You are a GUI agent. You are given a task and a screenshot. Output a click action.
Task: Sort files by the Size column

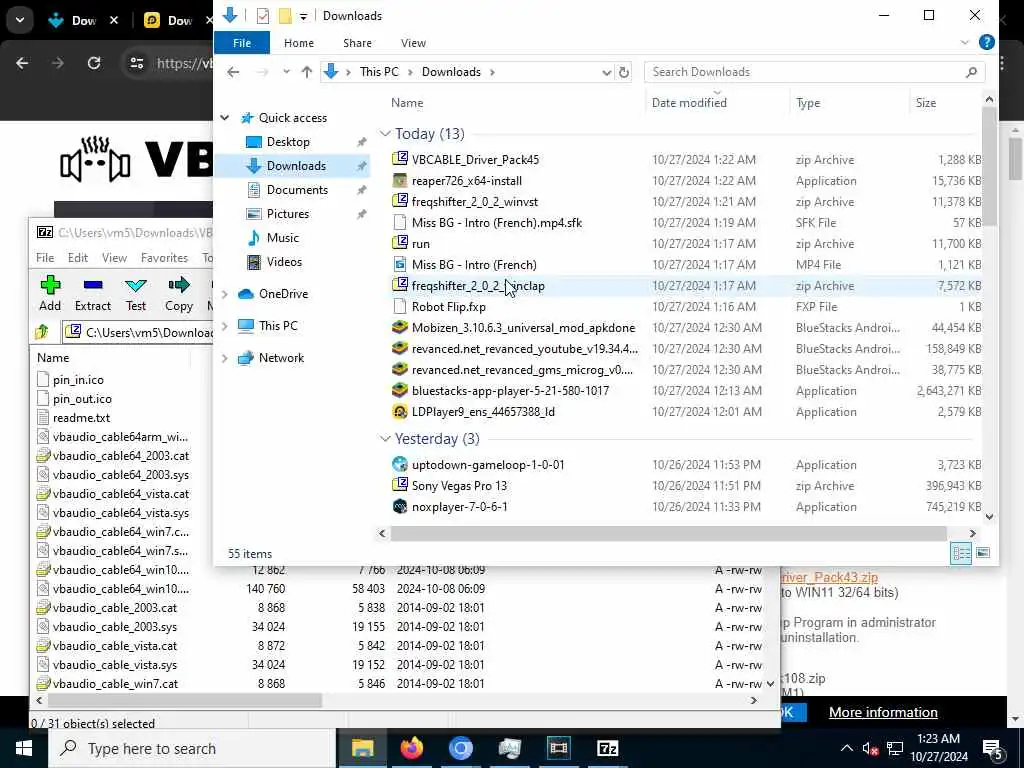pyautogui.click(x=925, y=103)
